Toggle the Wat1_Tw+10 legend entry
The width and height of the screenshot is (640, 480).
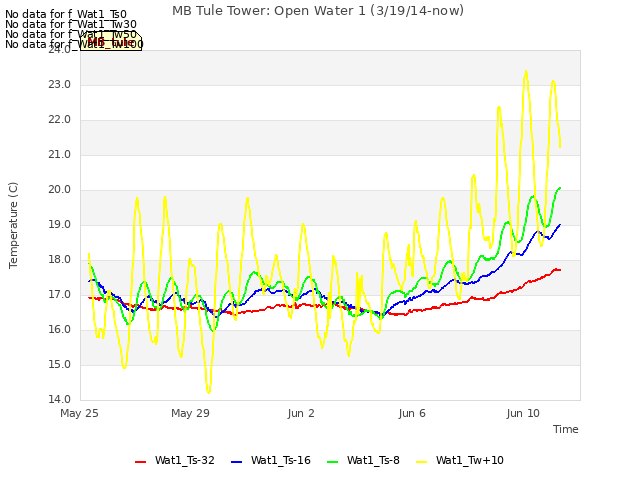[x=460, y=460]
